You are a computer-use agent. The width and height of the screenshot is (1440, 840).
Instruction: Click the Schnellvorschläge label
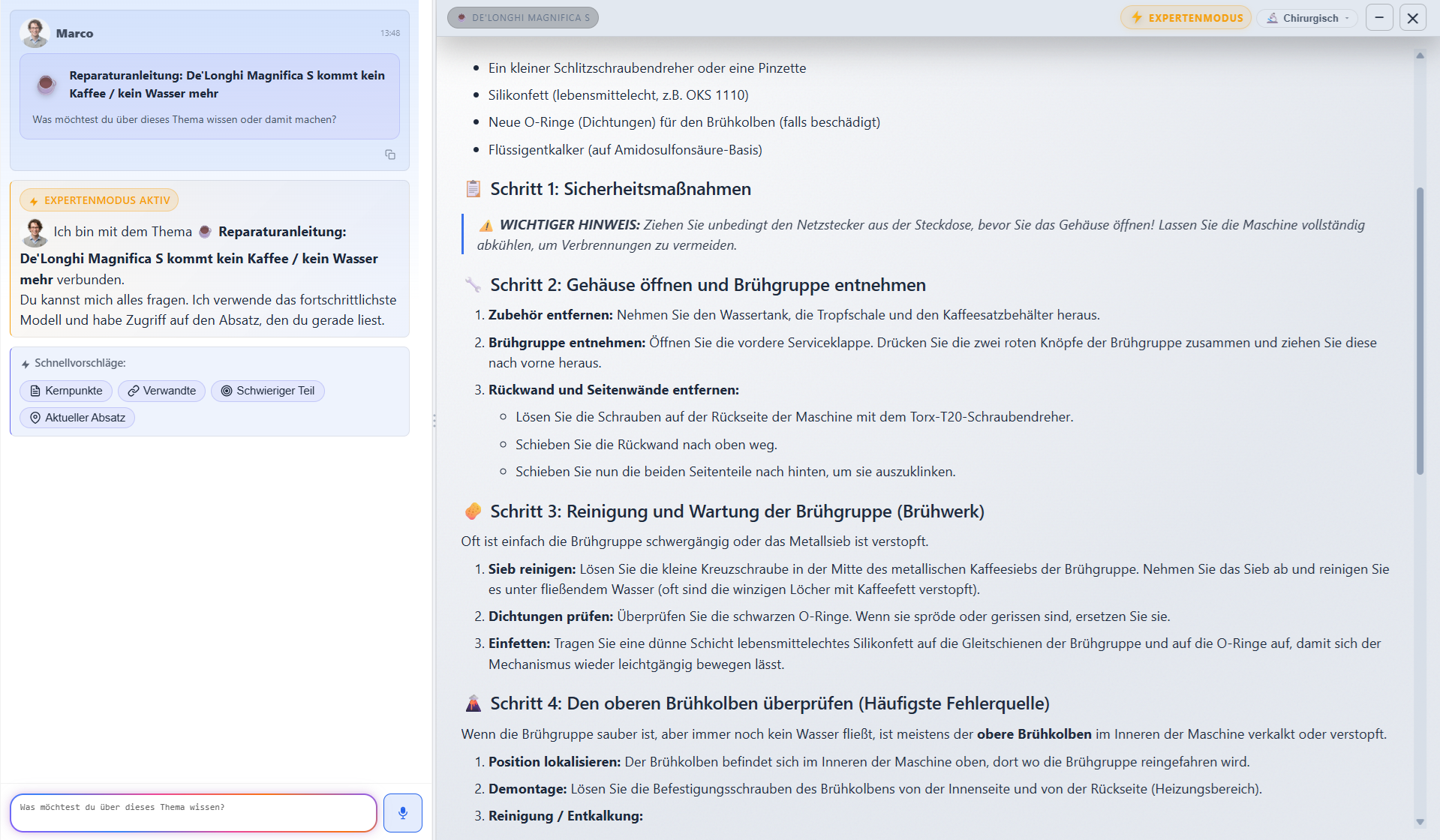point(80,363)
